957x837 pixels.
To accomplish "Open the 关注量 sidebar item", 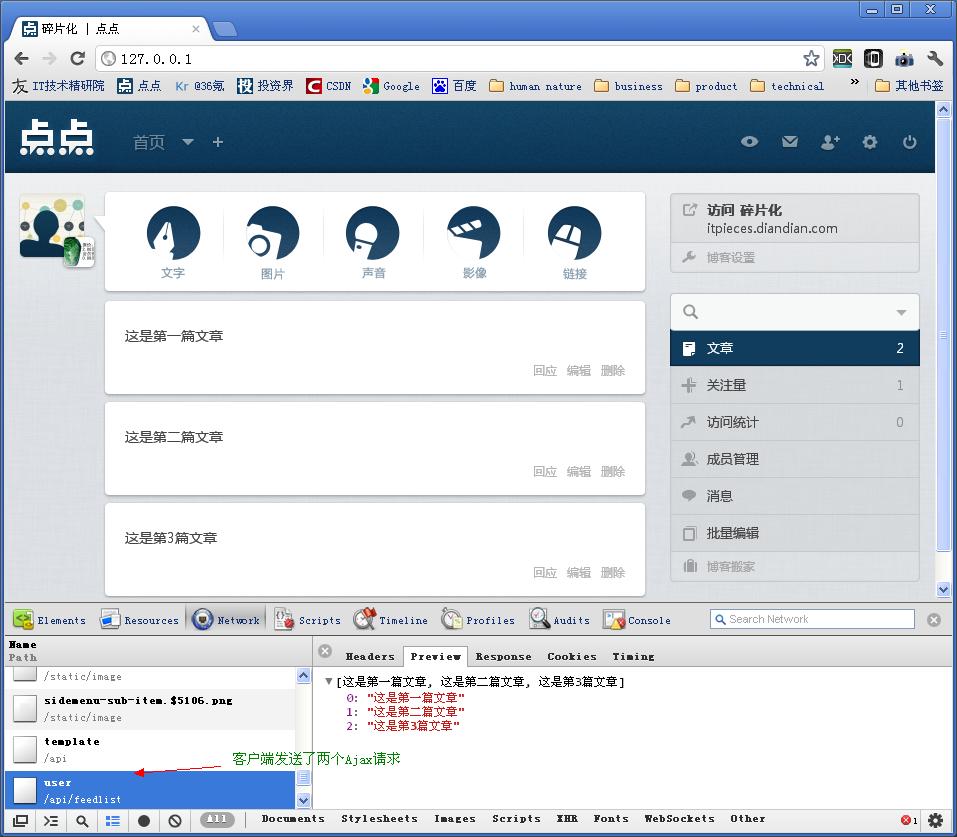I will pyautogui.click(x=795, y=385).
